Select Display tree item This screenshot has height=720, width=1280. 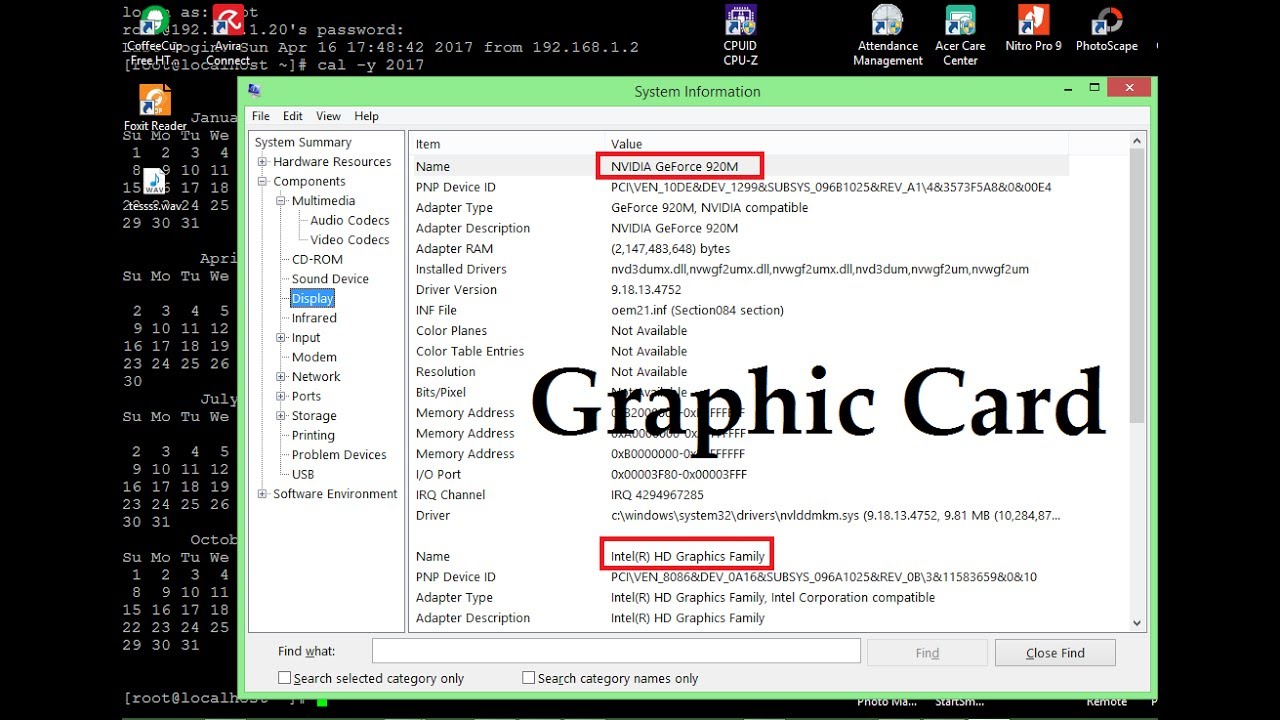[x=312, y=299]
